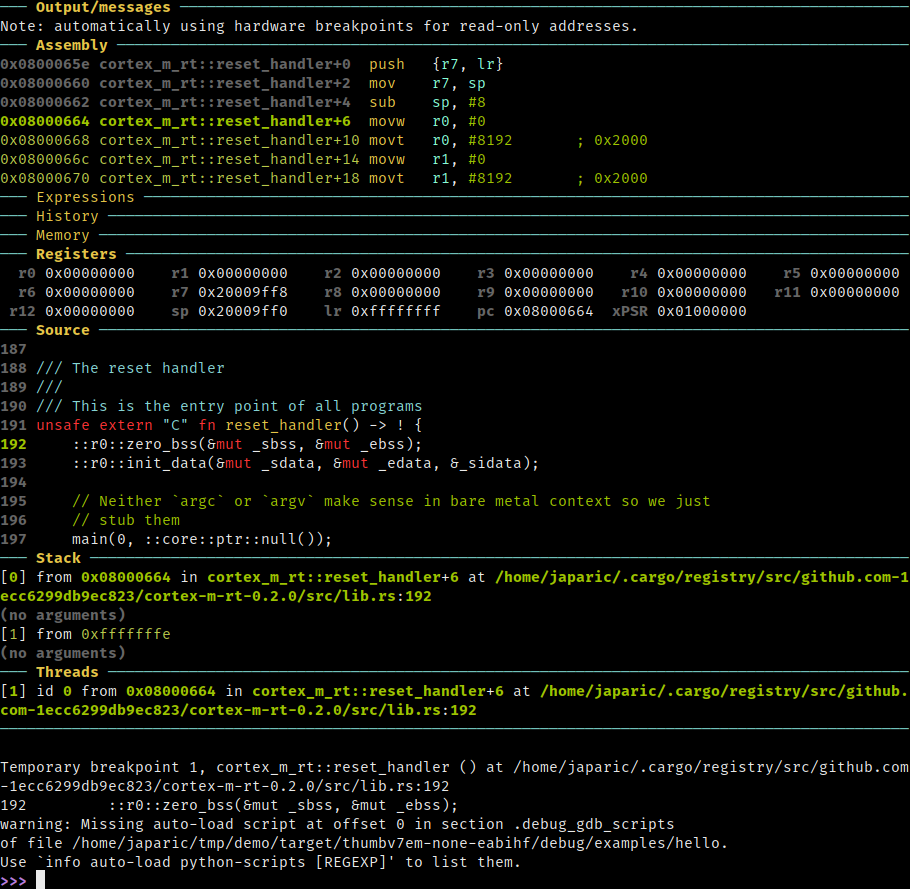Click the Threads section header

point(67,672)
